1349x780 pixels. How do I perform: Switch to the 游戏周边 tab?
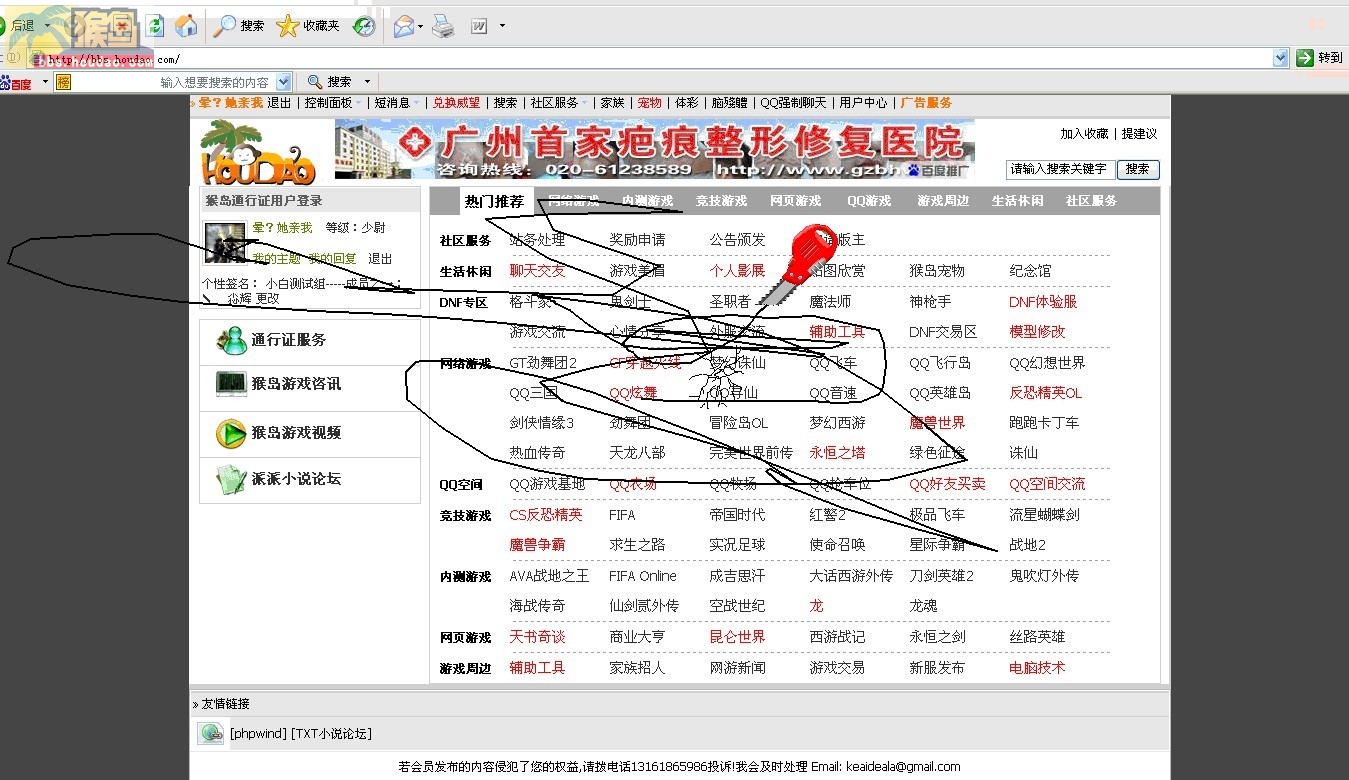coord(943,201)
